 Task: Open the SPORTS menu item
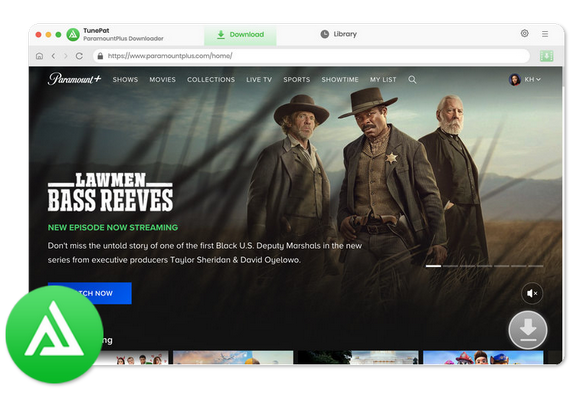pyautogui.click(x=297, y=80)
